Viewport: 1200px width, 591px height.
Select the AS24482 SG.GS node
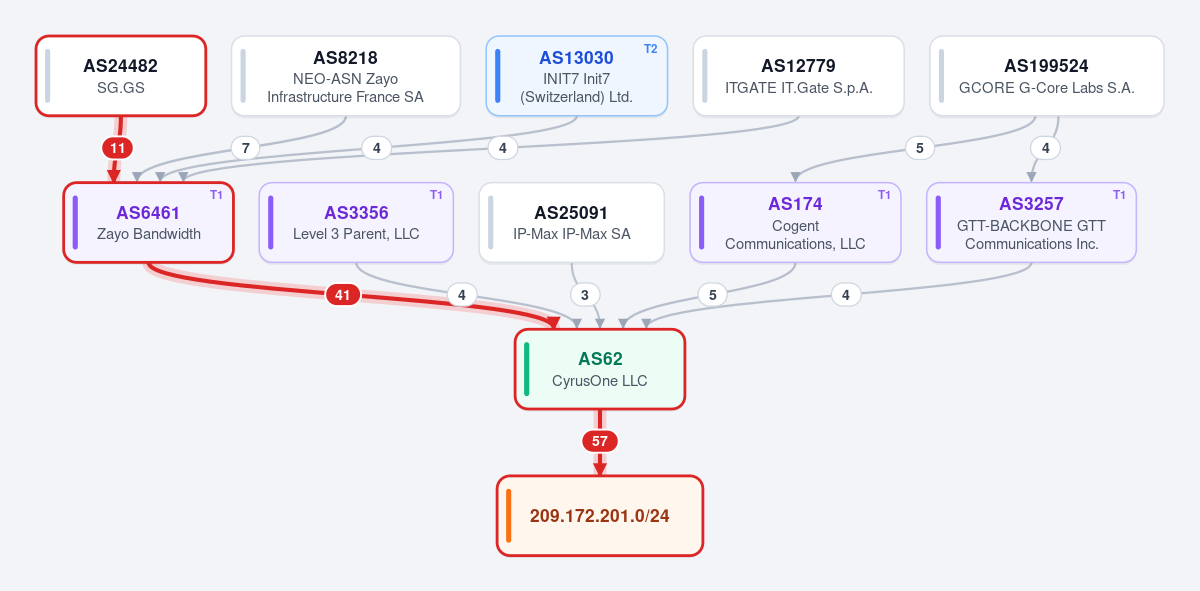(x=121, y=76)
